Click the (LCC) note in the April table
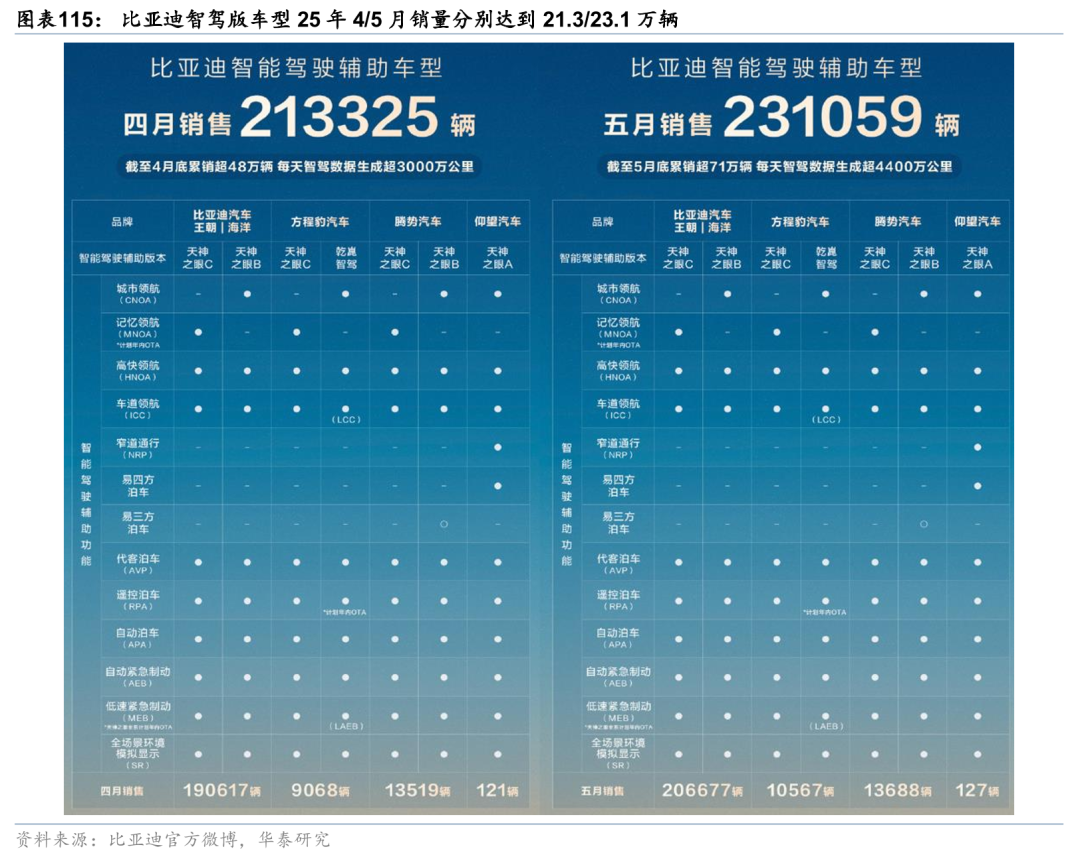 tap(346, 420)
